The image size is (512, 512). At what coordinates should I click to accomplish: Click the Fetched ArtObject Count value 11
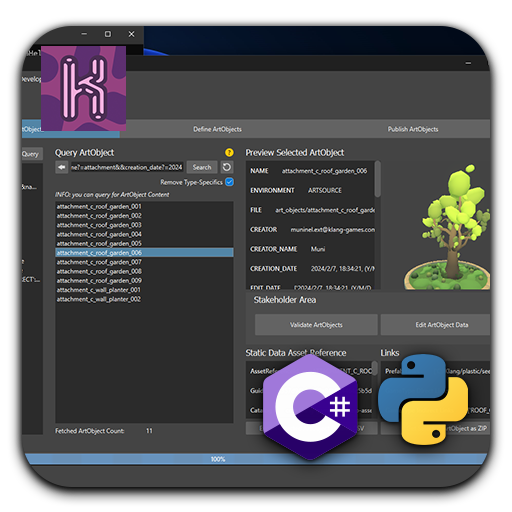pyautogui.click(x=149, y=431)
